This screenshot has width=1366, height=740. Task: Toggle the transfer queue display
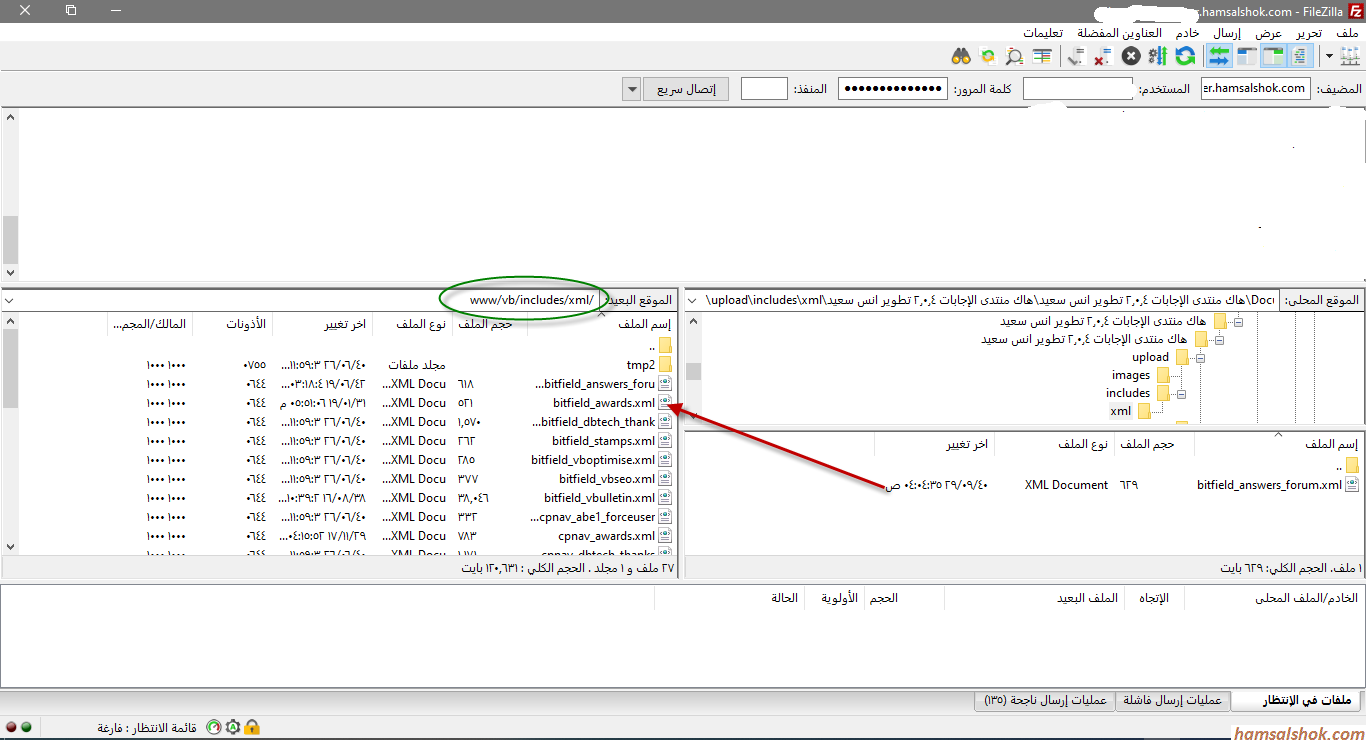coord(1219,56)
